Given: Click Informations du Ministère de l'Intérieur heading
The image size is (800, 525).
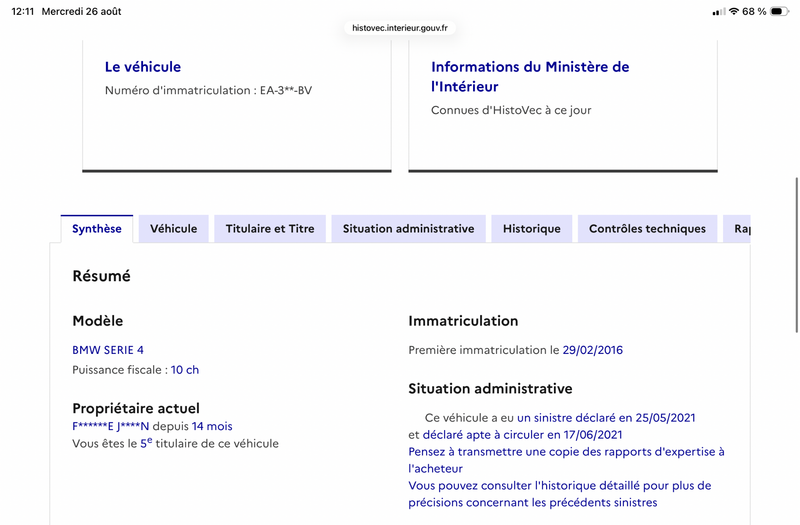Looking at the screenshot, I should (x=530, y=77).
